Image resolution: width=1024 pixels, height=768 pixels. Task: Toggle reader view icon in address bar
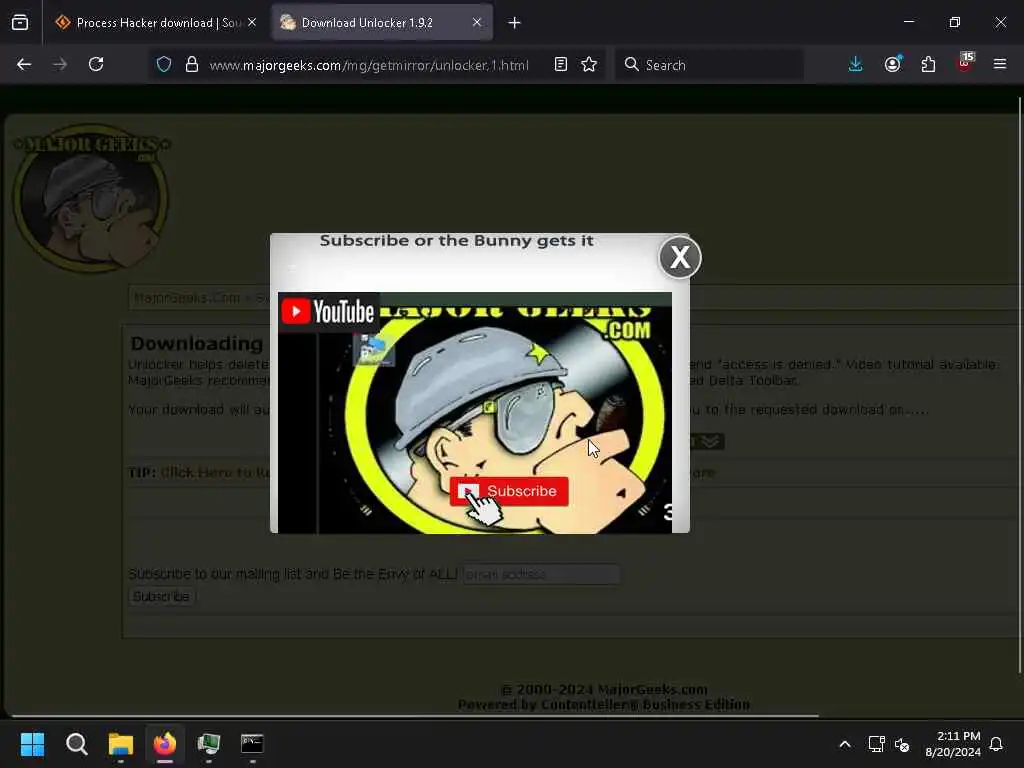coord(560,64)
